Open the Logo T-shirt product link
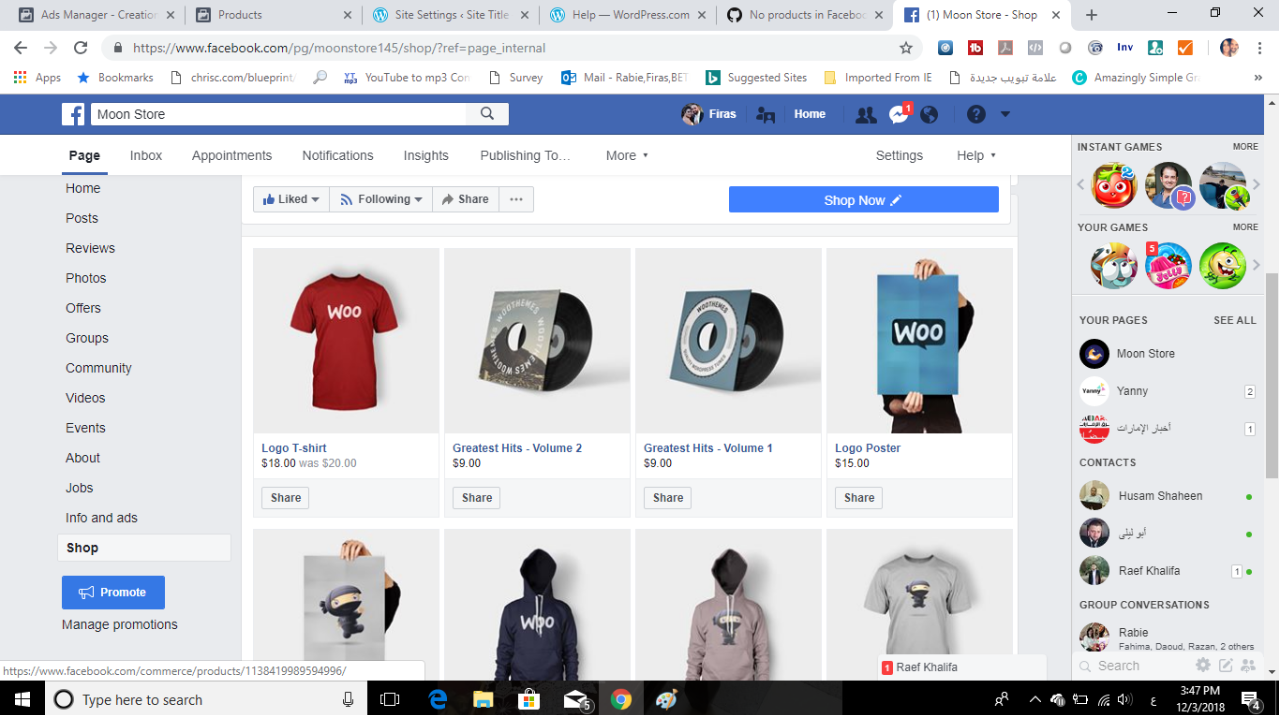 coord(294,448)
